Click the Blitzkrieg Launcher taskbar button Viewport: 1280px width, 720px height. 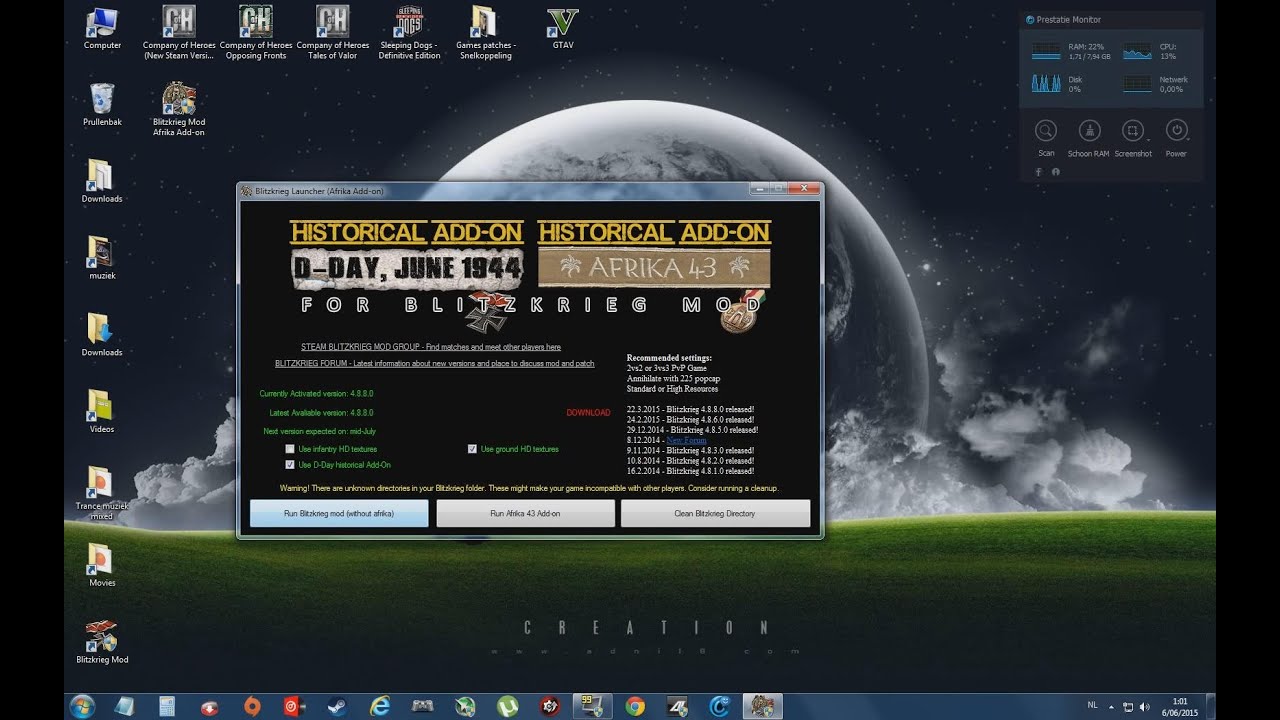762,706
